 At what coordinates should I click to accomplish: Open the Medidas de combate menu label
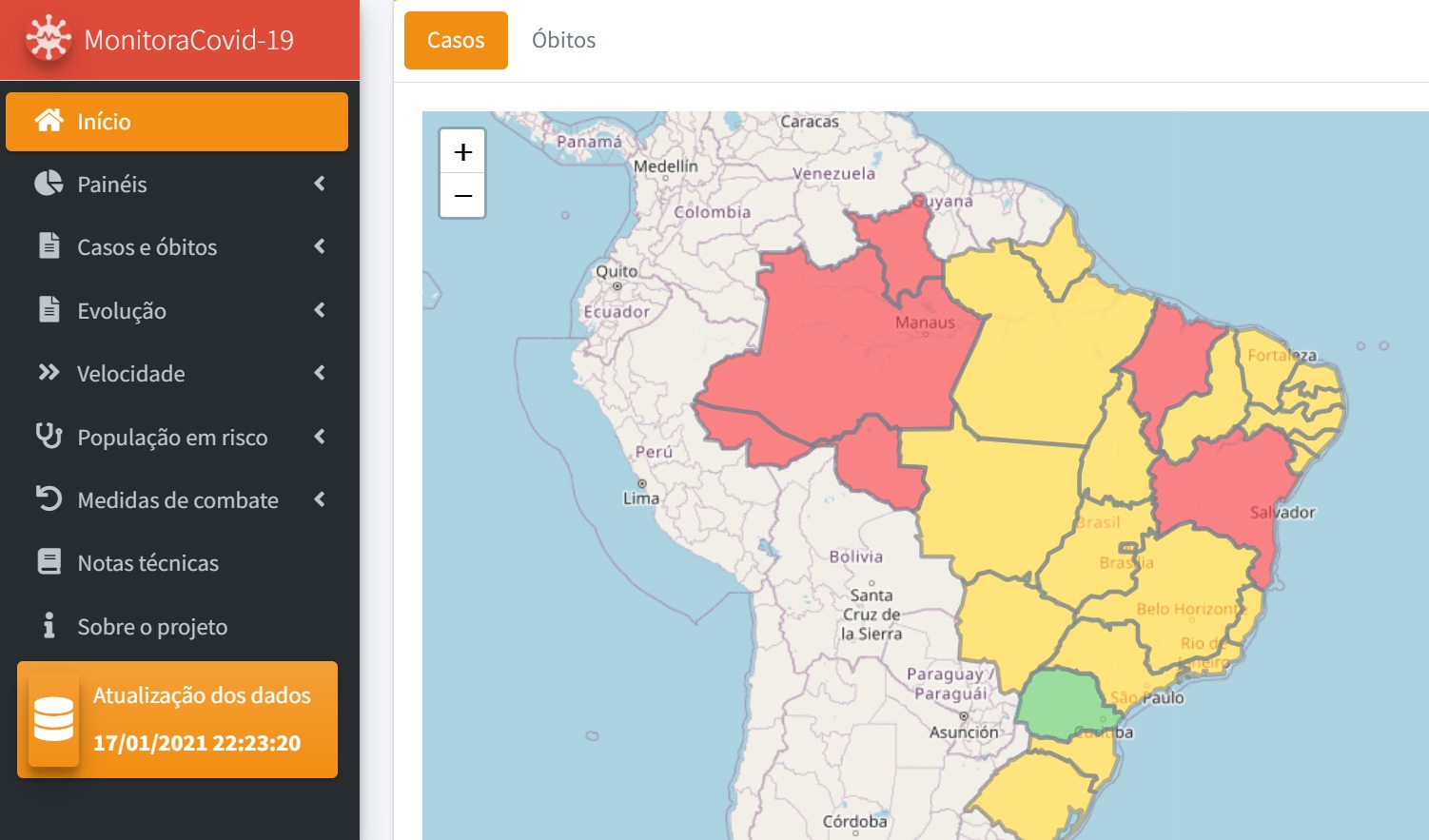pyautogui.click(x=178, y=500)
